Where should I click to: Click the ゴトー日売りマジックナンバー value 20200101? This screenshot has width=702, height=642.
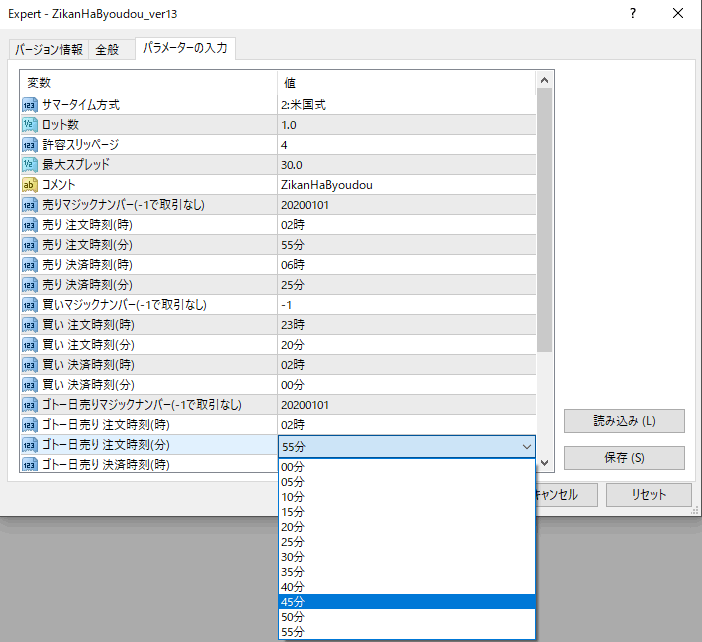[x=305, y=405]
